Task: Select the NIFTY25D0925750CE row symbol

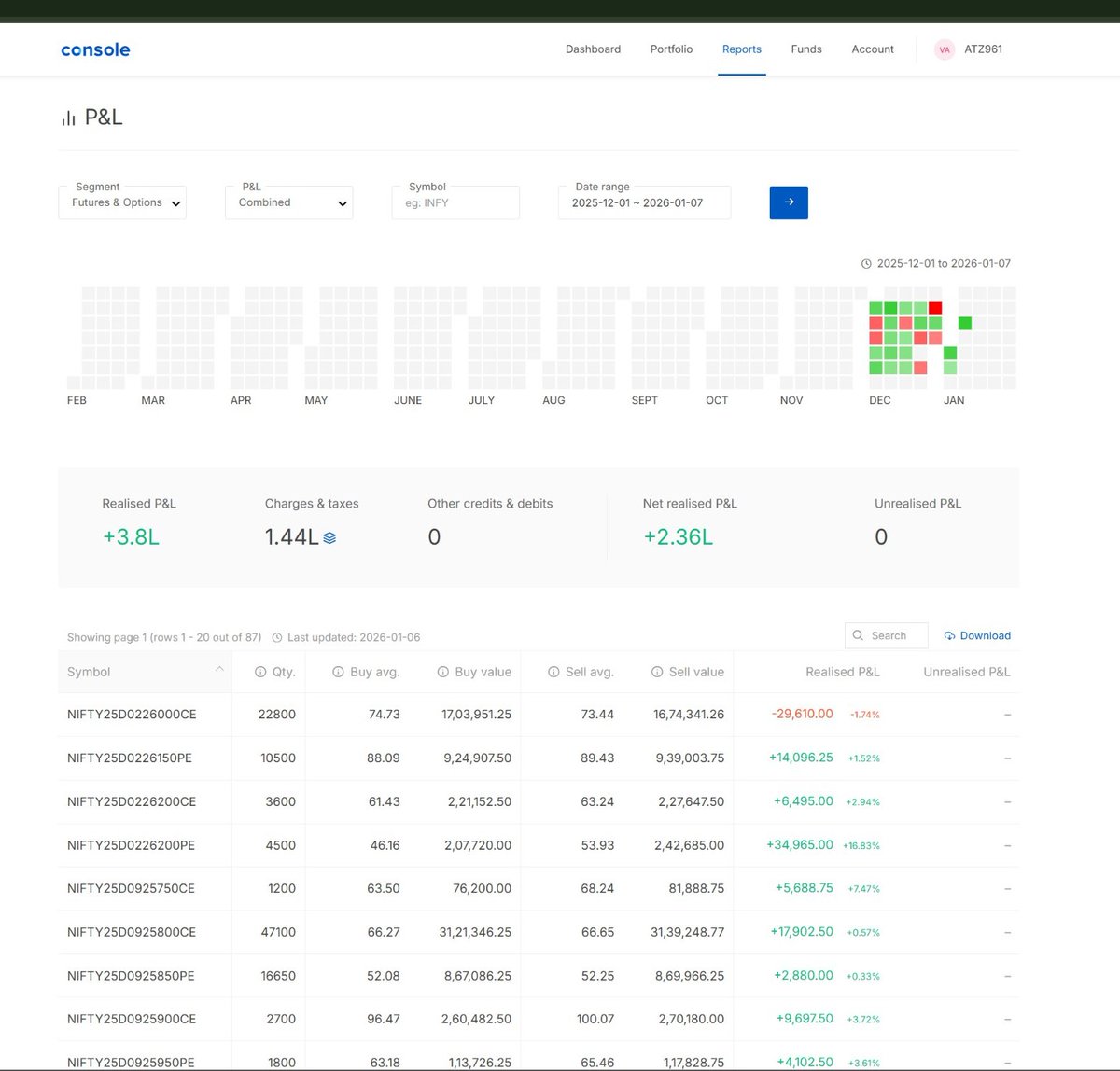Action: point(132,889)
